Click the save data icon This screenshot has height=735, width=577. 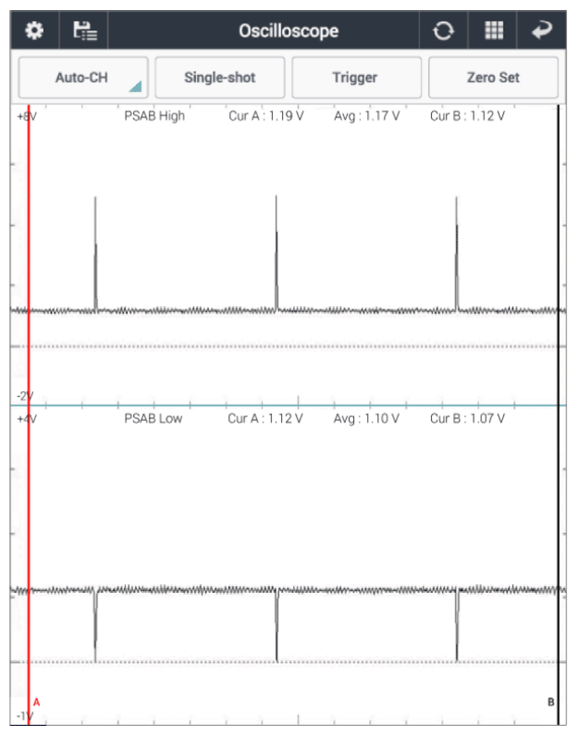(x=85, y=31)
